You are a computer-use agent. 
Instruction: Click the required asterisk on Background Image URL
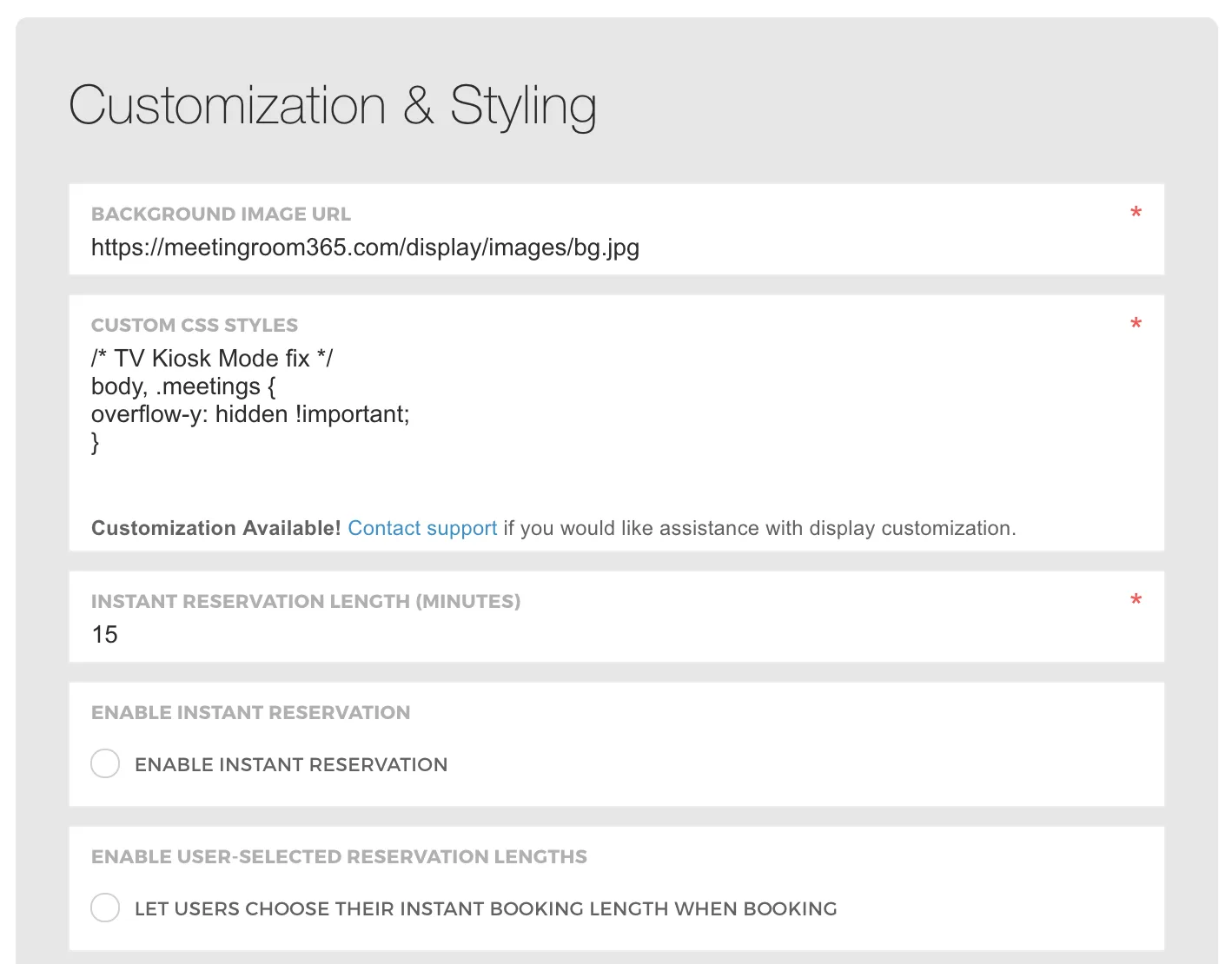click(1136, 214)
